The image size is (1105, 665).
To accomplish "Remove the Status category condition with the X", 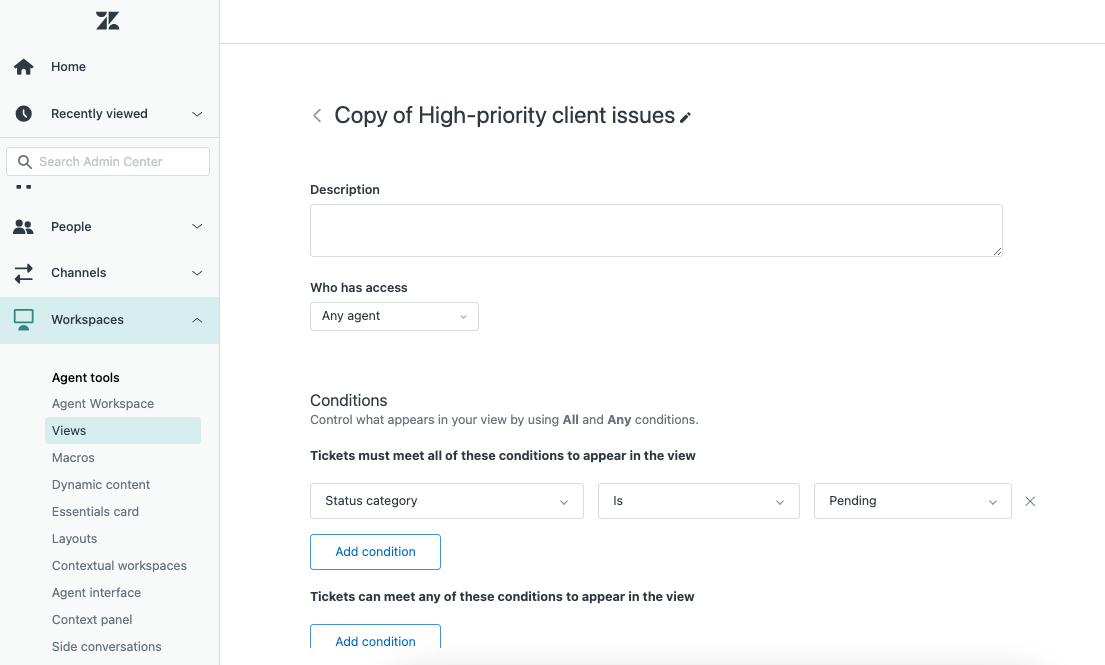I will pos(1030,500).
